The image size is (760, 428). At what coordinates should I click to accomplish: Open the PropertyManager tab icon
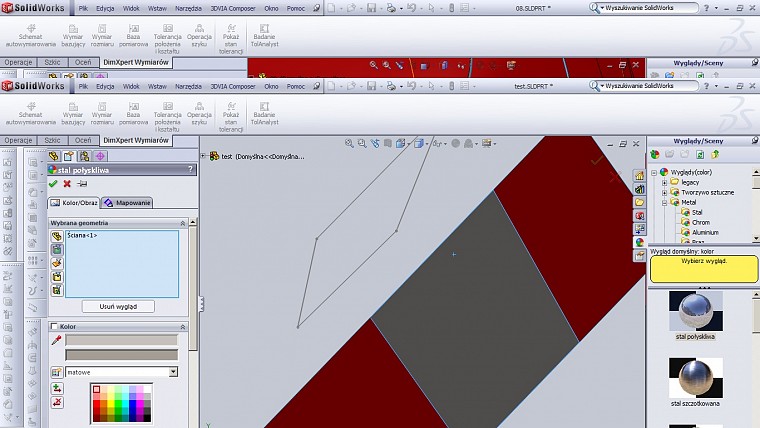click(x=69, y=156)
